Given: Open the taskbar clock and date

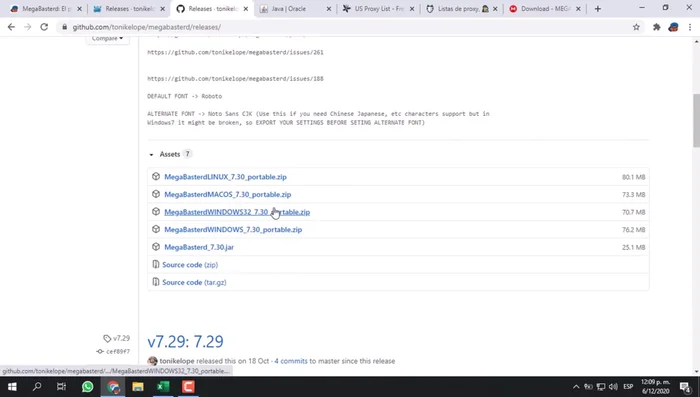Looking at the screenshot, I should pyautogui.click(x=656, y=387).
